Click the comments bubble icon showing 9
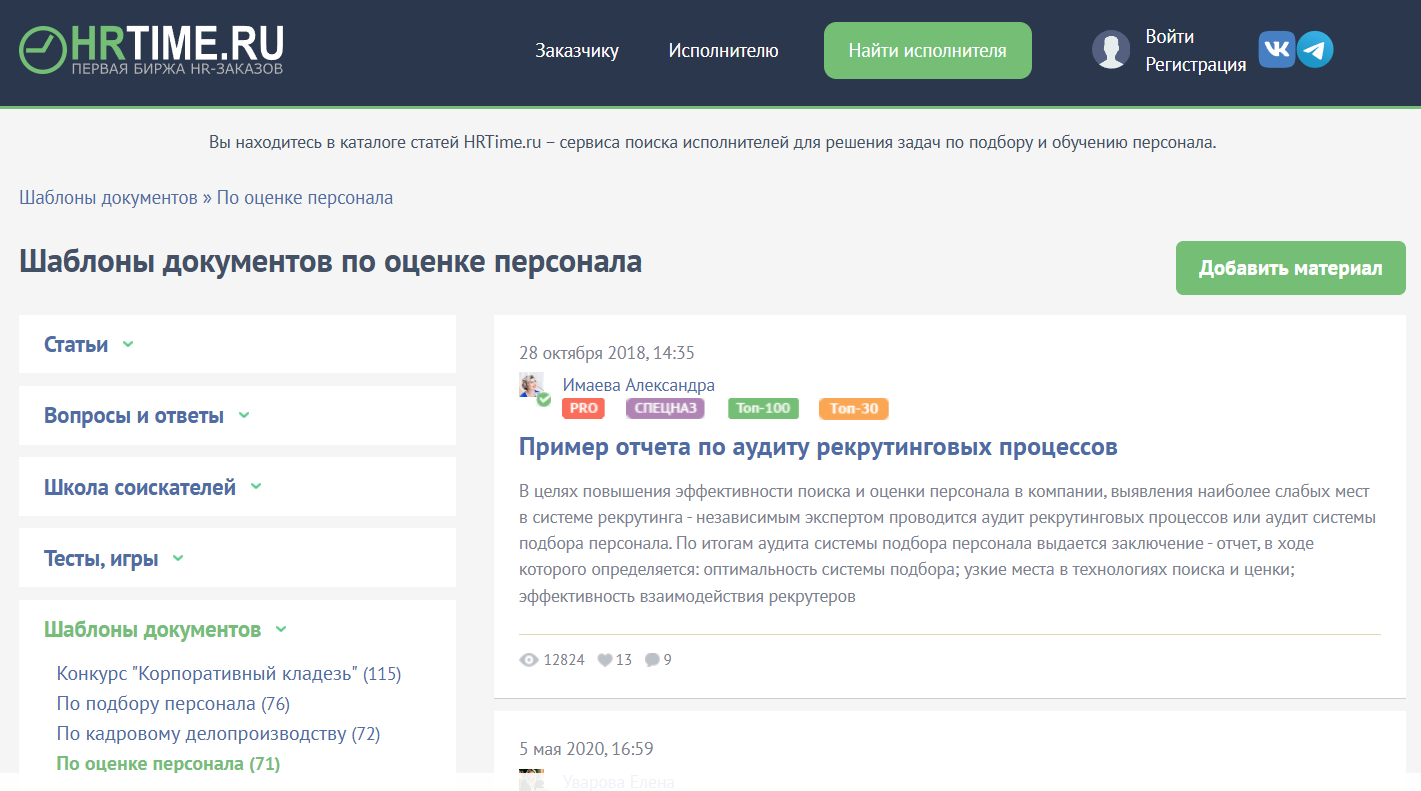 (652, 659)
